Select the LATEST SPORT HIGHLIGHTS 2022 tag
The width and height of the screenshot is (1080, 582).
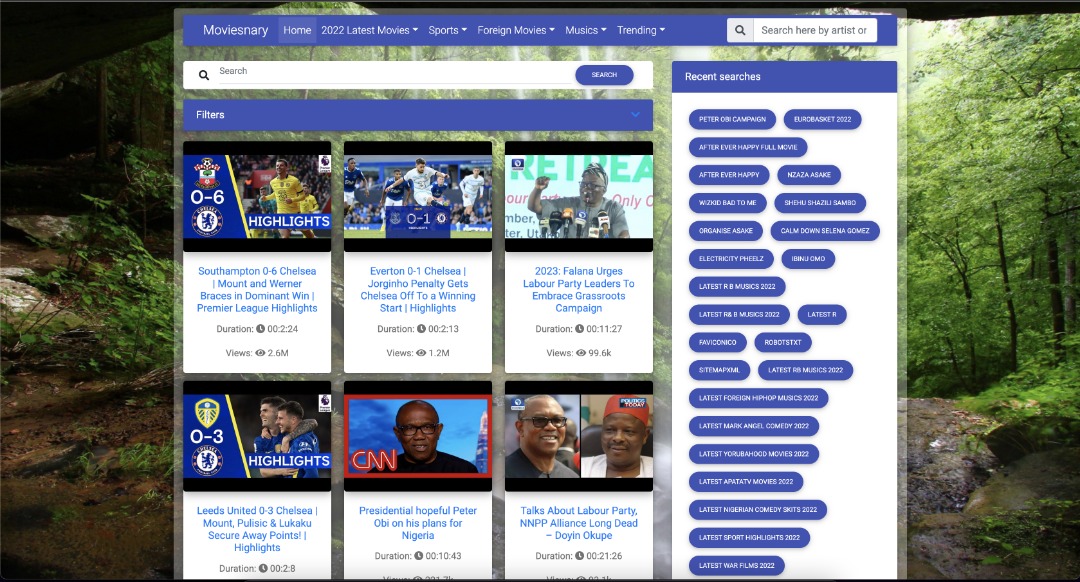tap(749, 538)
